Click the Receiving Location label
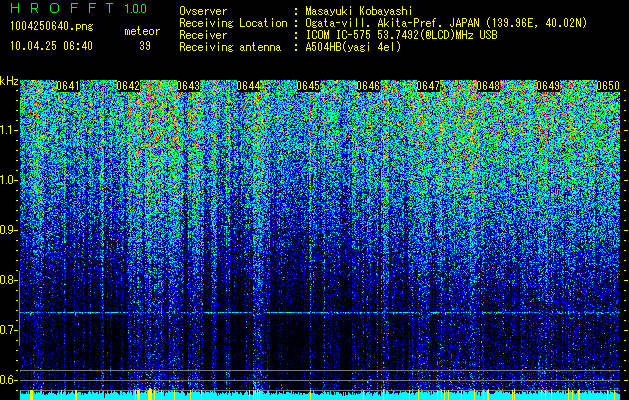 [233, 23]
